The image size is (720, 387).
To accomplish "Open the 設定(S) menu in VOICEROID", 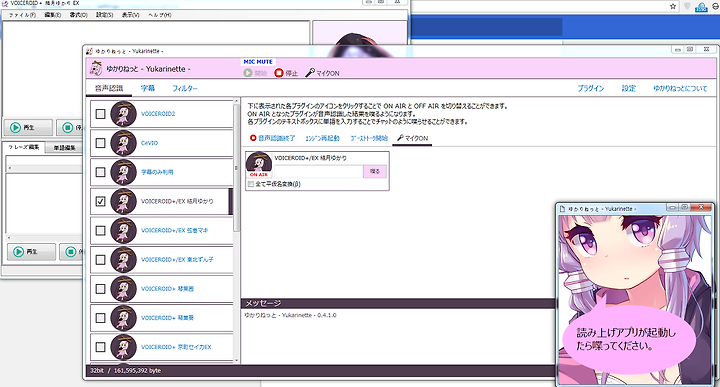I will tap(104, 15).
